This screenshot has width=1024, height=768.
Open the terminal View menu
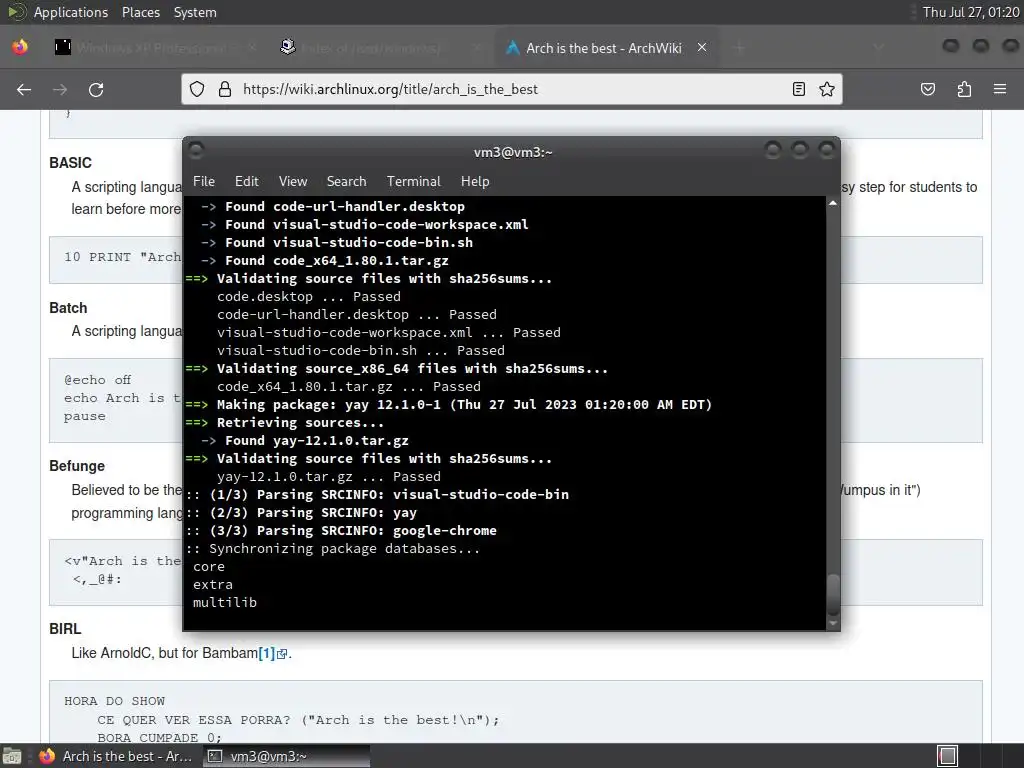click(x=293, y=182)
